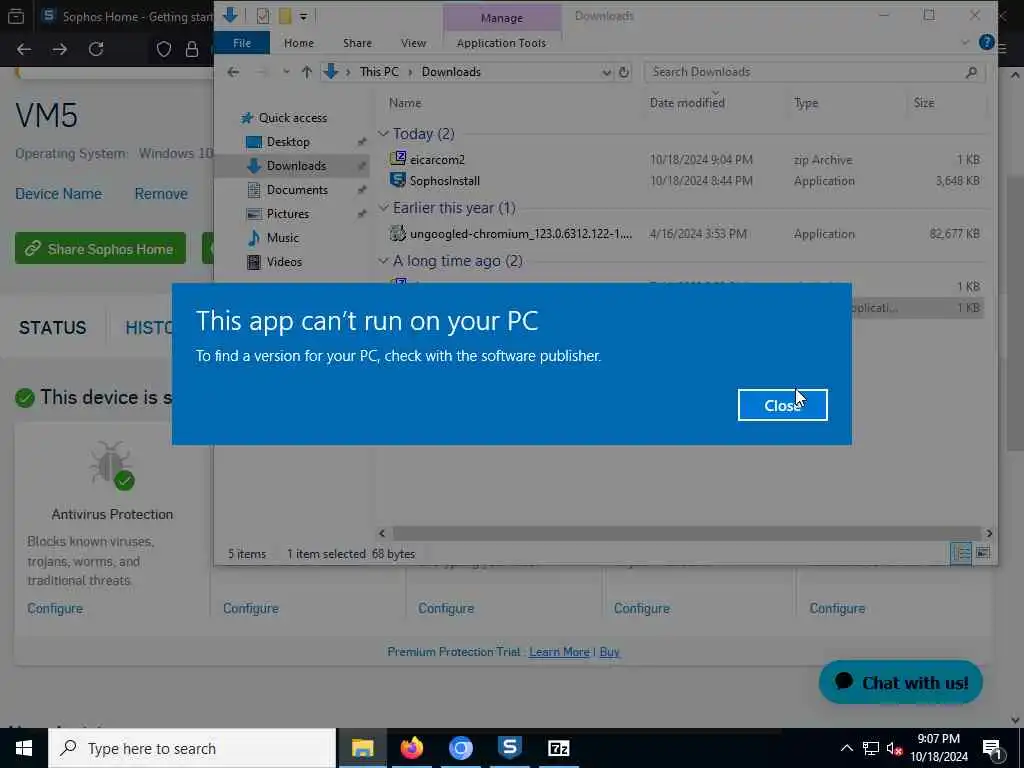
Task: Open the Chat with us widget
Action: 901,682
